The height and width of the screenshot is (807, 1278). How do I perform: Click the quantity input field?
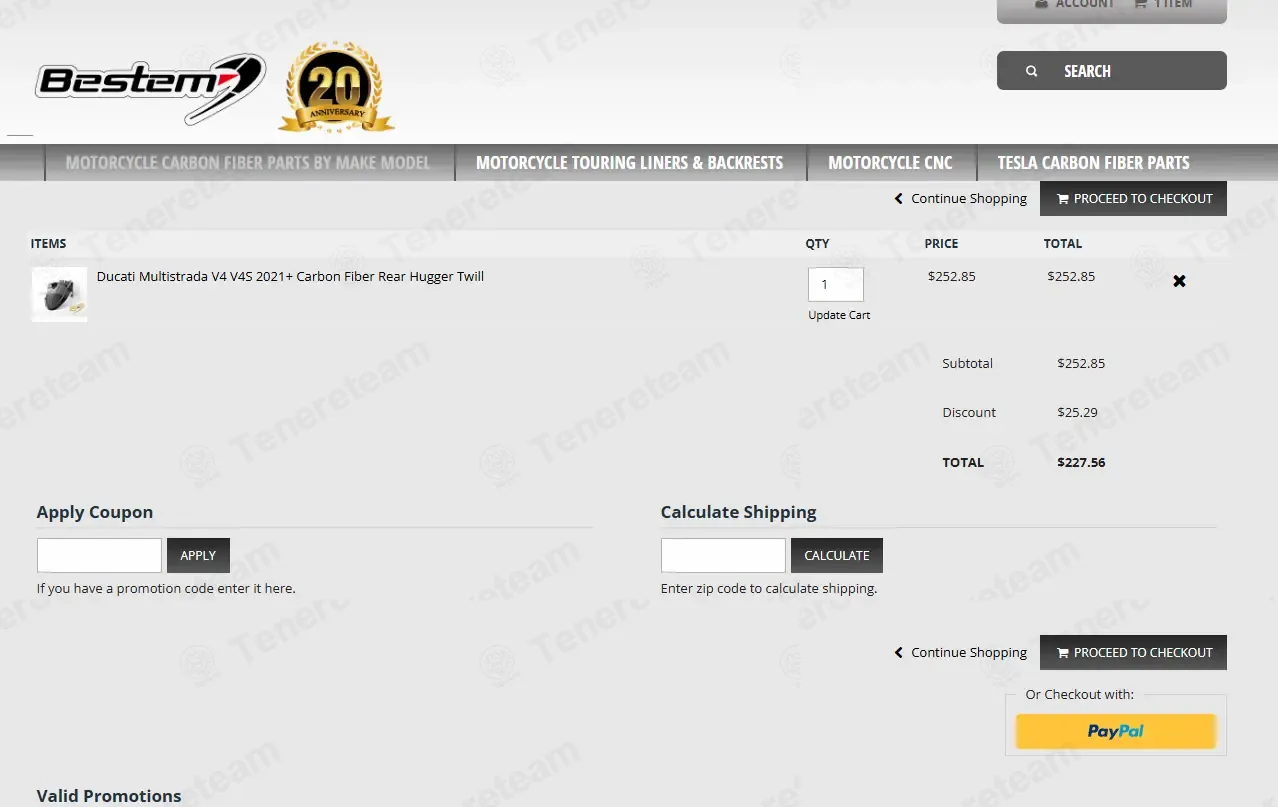[x=836, y=284]
